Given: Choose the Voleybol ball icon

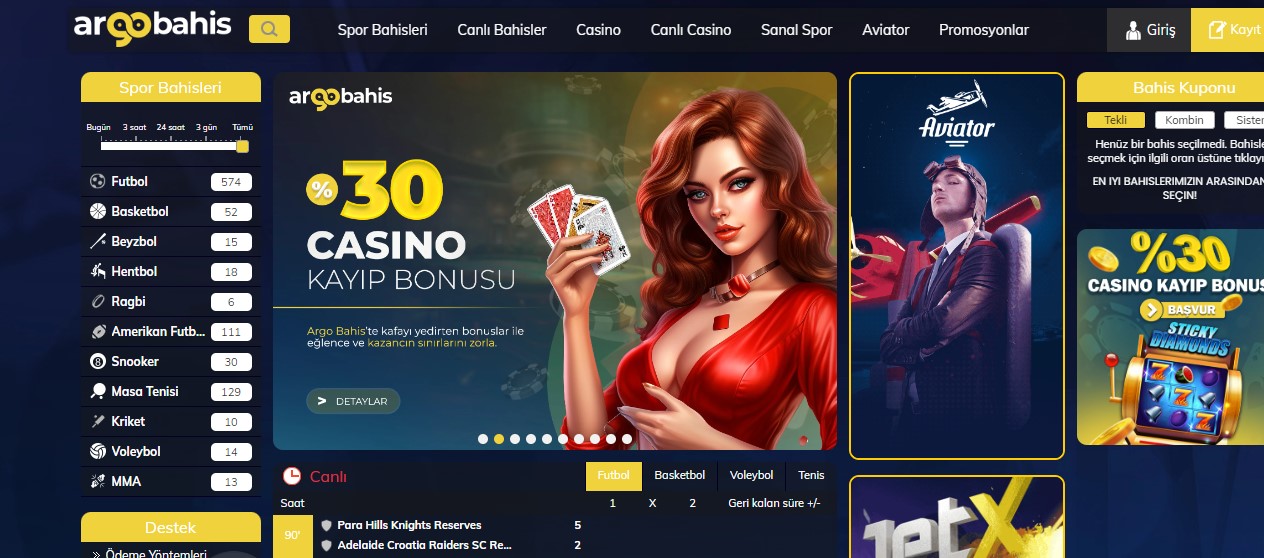Looking at the screenshot, I should [x=98, y=452].
